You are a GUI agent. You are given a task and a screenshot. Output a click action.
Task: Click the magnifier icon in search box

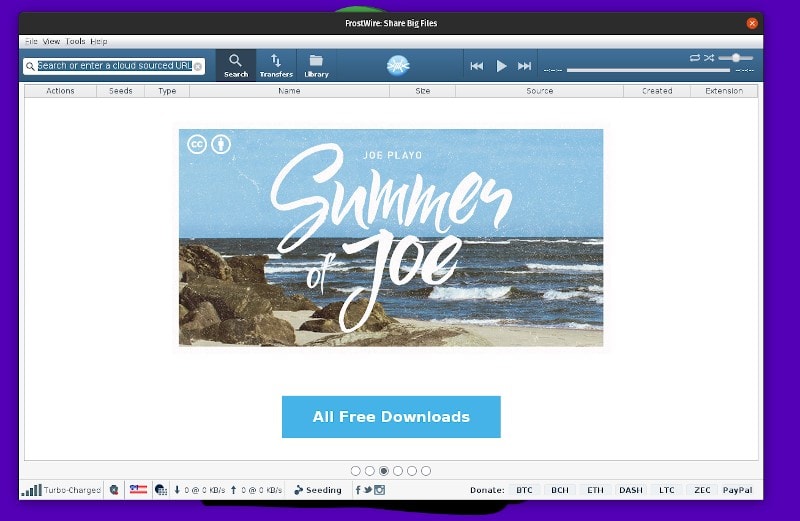[x=30, y=66]
